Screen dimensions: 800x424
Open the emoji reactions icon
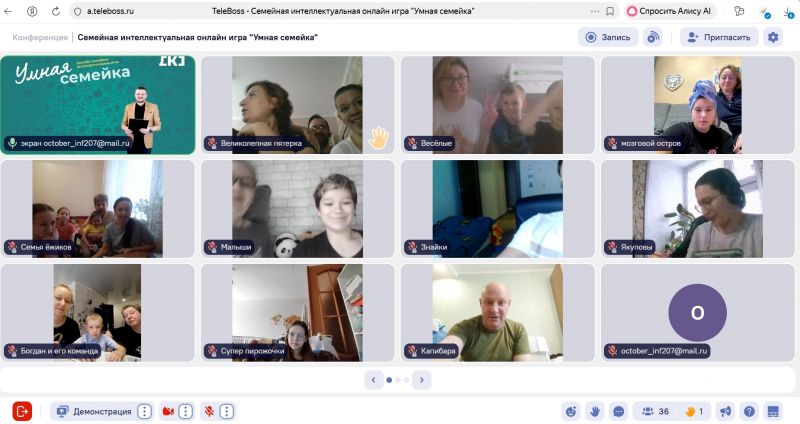[x=571, y=411]
